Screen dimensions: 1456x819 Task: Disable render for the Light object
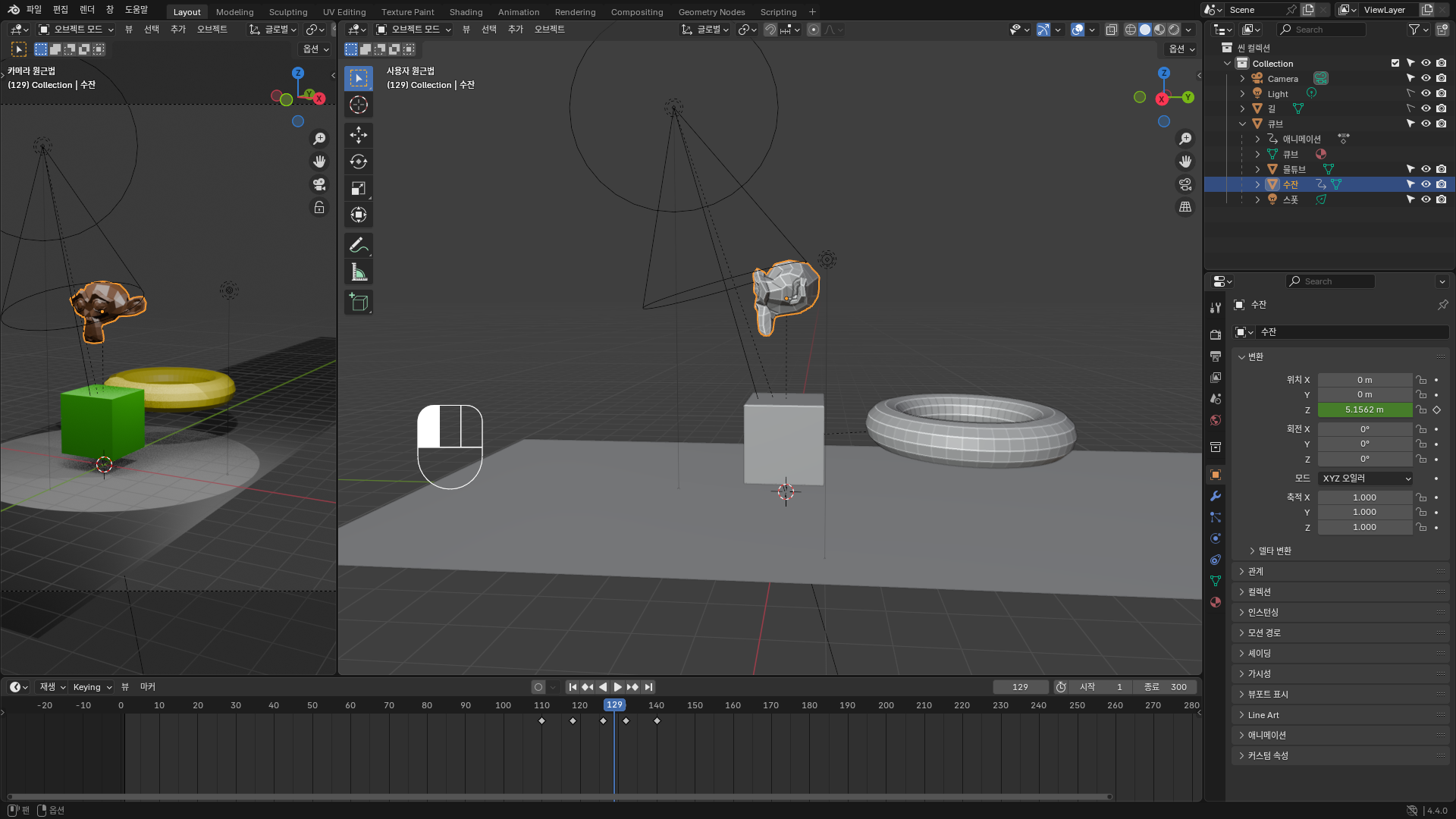coord(1441,94)
